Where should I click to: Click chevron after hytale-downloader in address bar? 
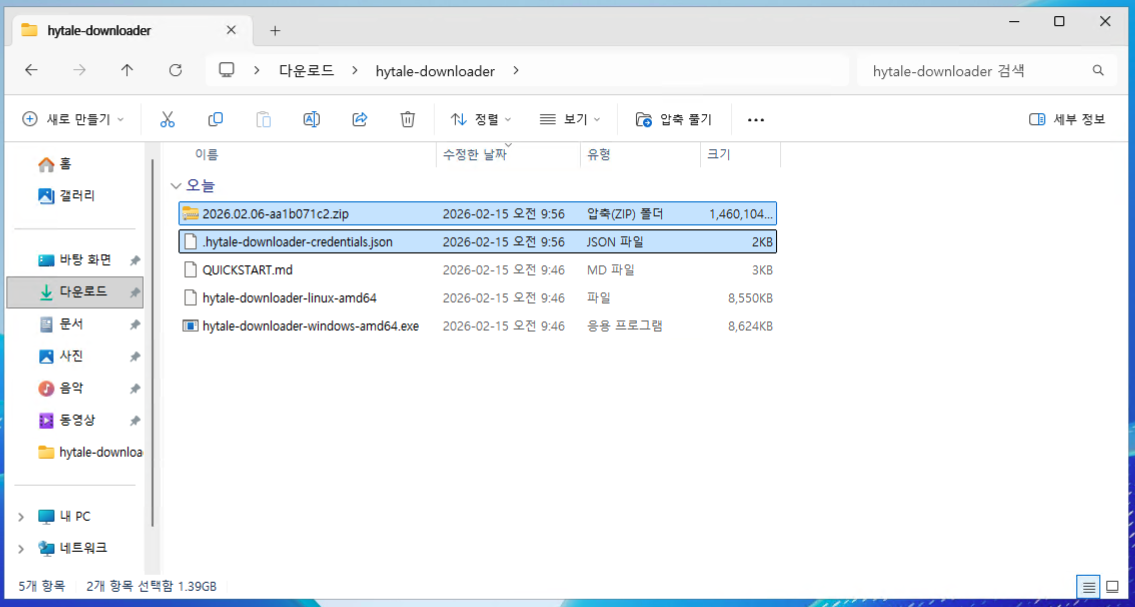(515, 71)
